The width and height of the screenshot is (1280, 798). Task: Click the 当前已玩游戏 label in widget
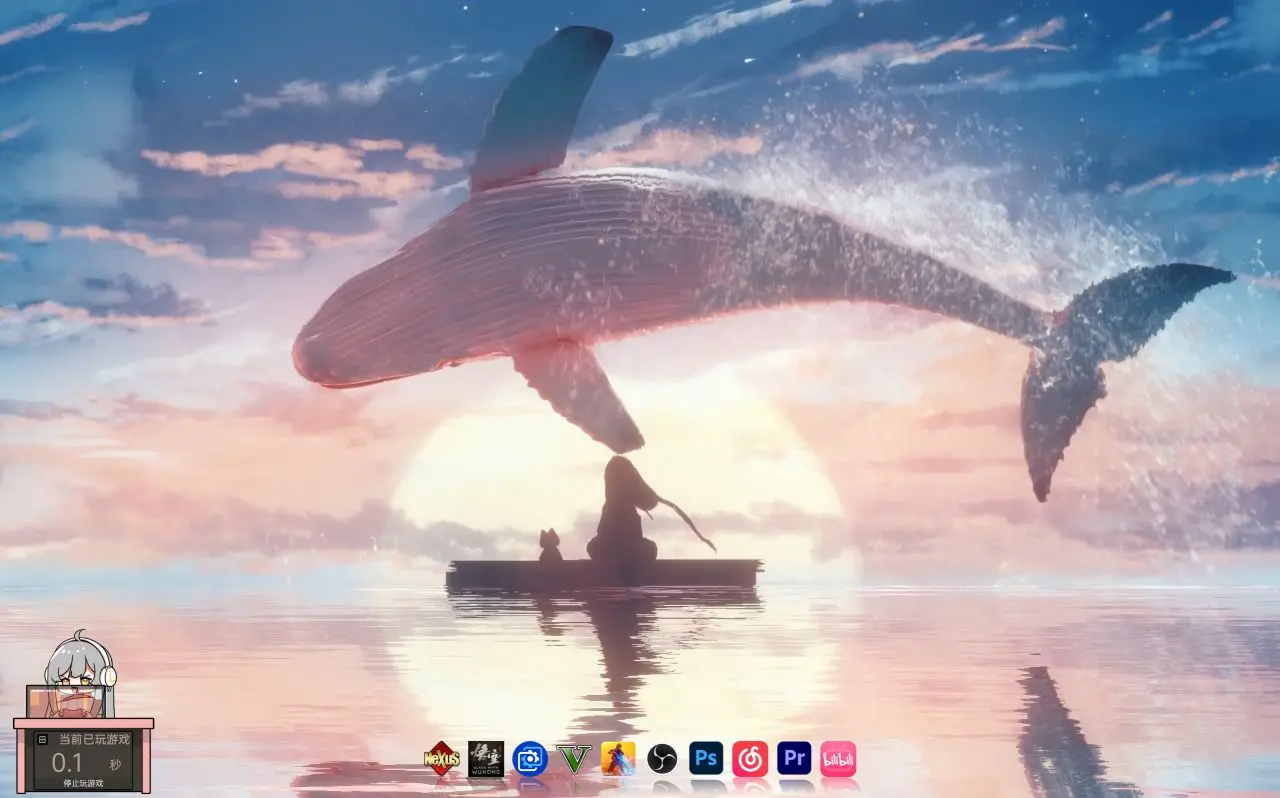[x=94, y=739]
